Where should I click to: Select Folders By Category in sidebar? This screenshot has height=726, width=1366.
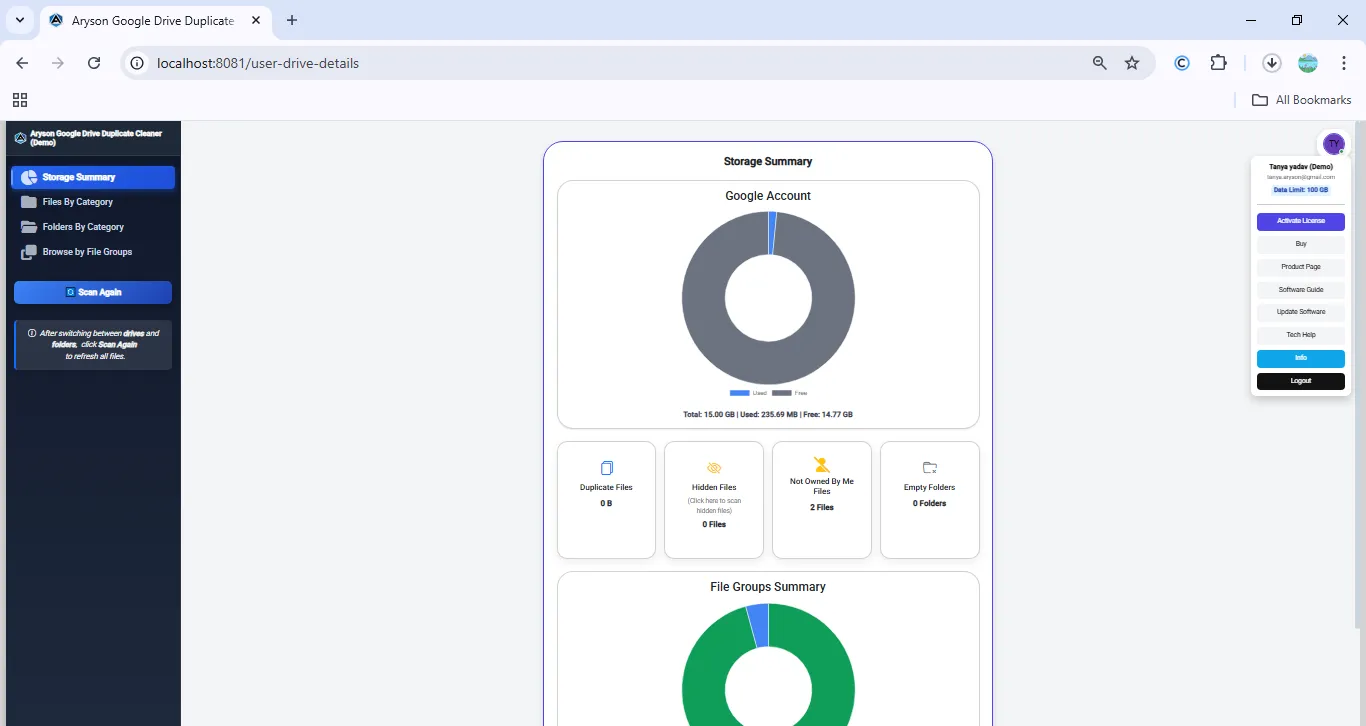(83, 227)
